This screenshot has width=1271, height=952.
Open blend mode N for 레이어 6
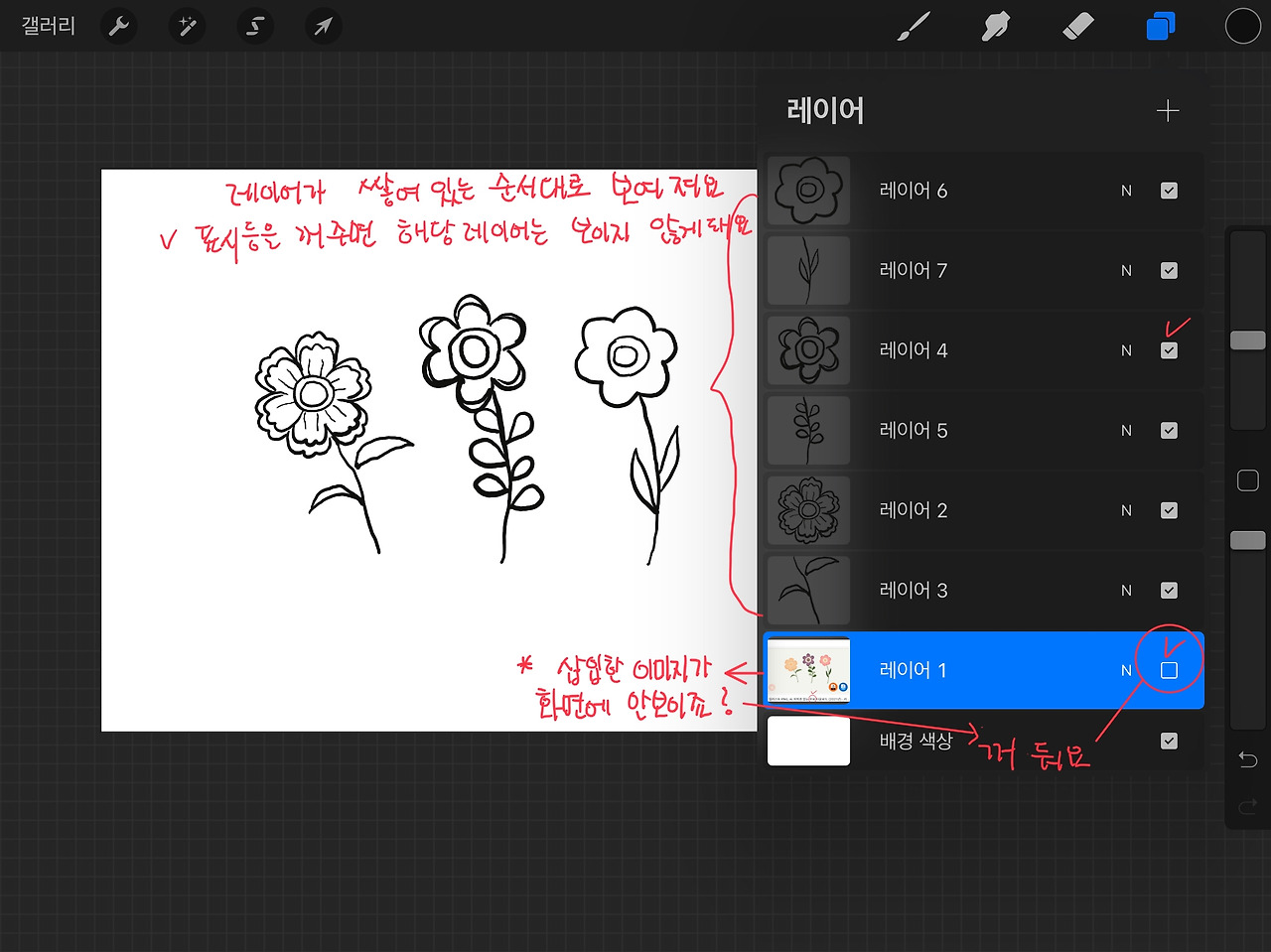(x=1126, y=191)
